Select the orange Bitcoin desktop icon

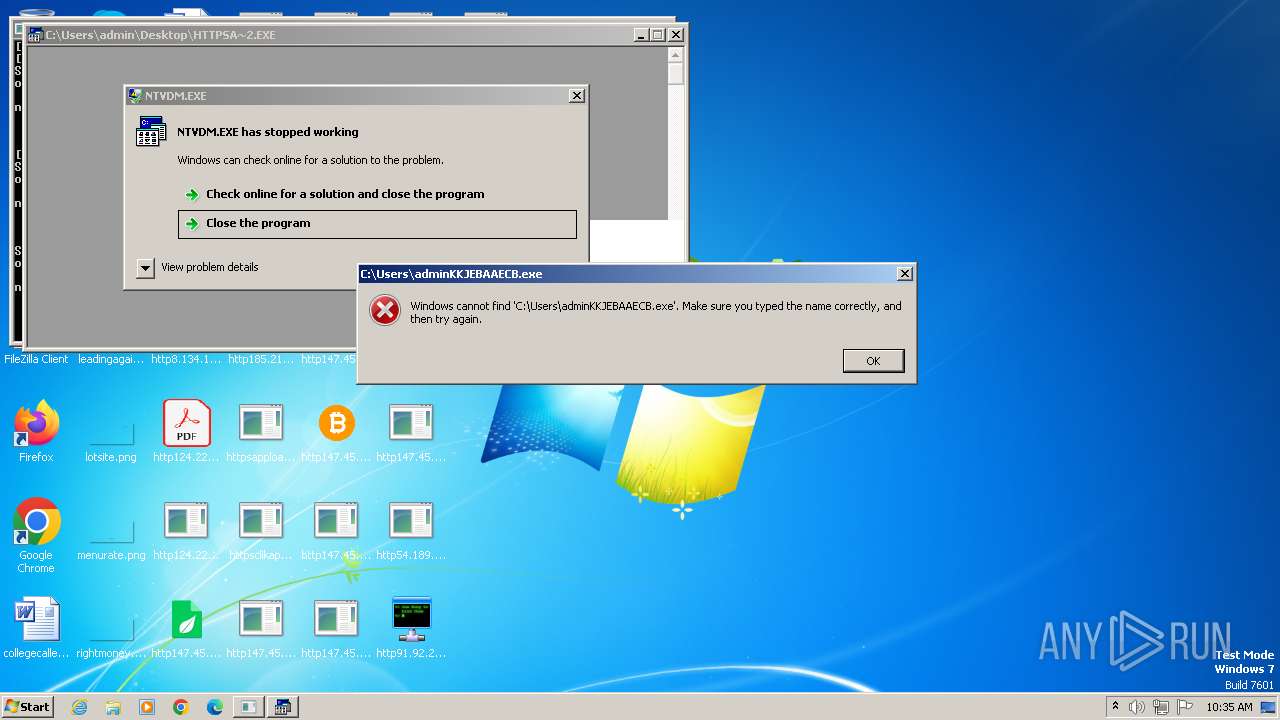point(337,424)
